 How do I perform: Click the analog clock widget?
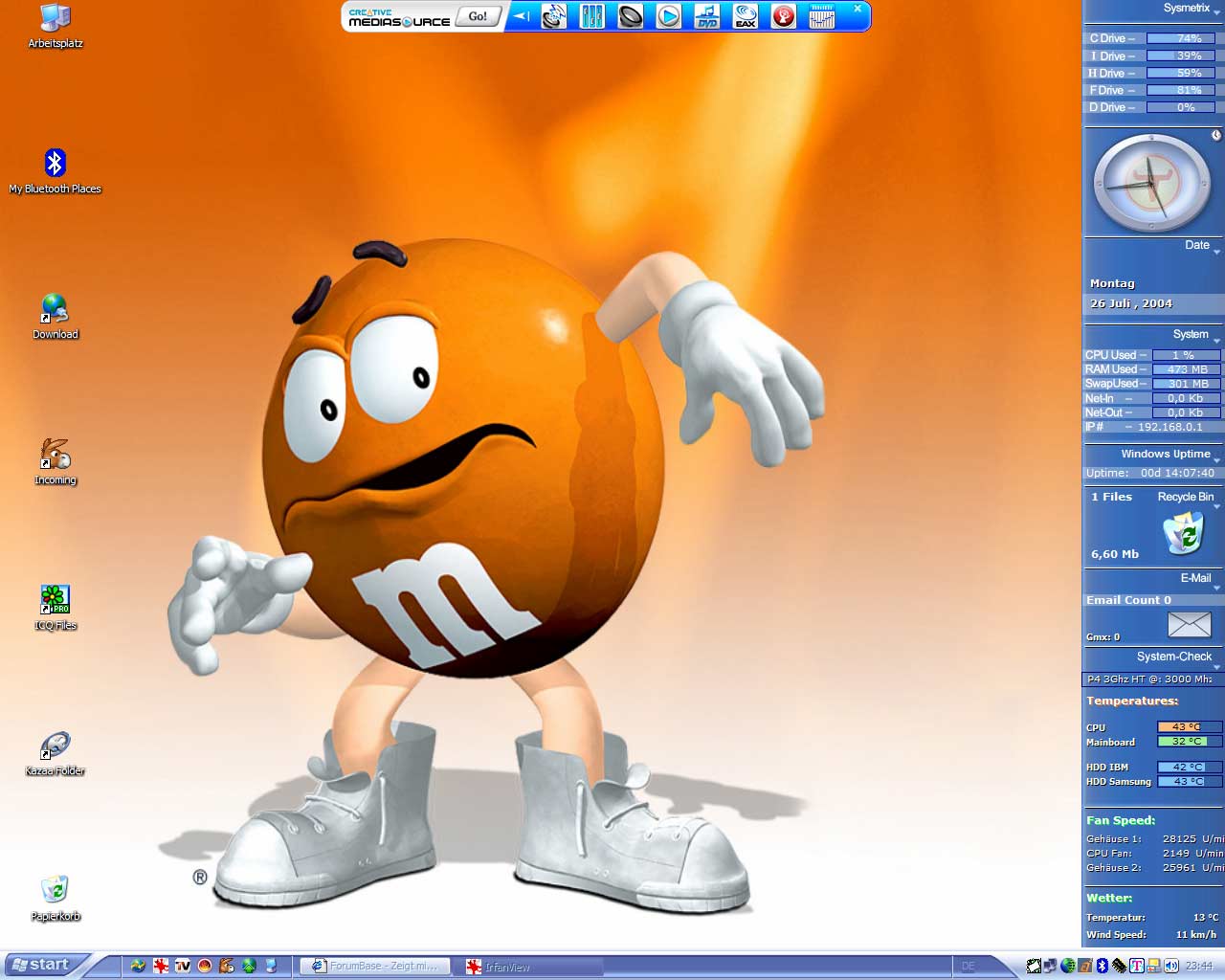[x=1151, y=182]
